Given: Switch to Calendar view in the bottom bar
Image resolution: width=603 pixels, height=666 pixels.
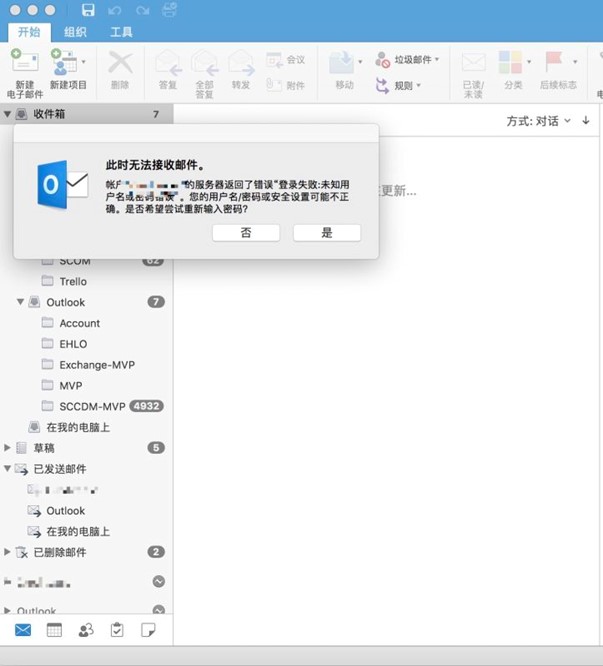Looking at the screenshot, I should point(54,630).
